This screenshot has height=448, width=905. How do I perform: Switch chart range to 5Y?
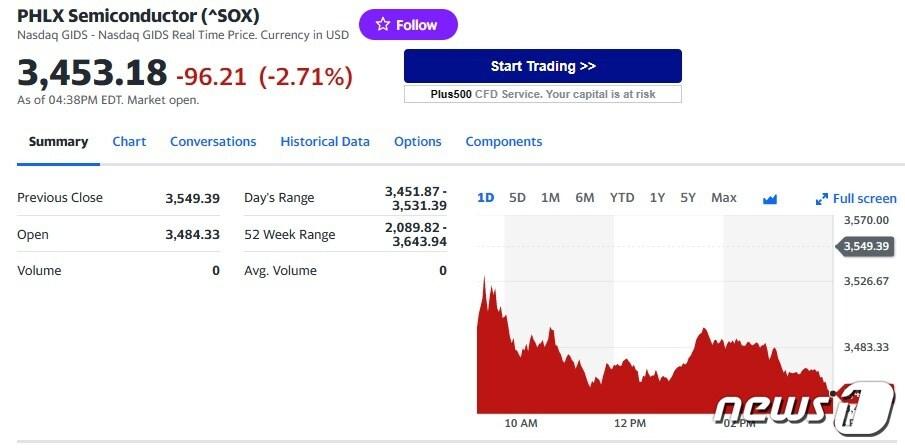pyautogui.click(x=688, y=198)
